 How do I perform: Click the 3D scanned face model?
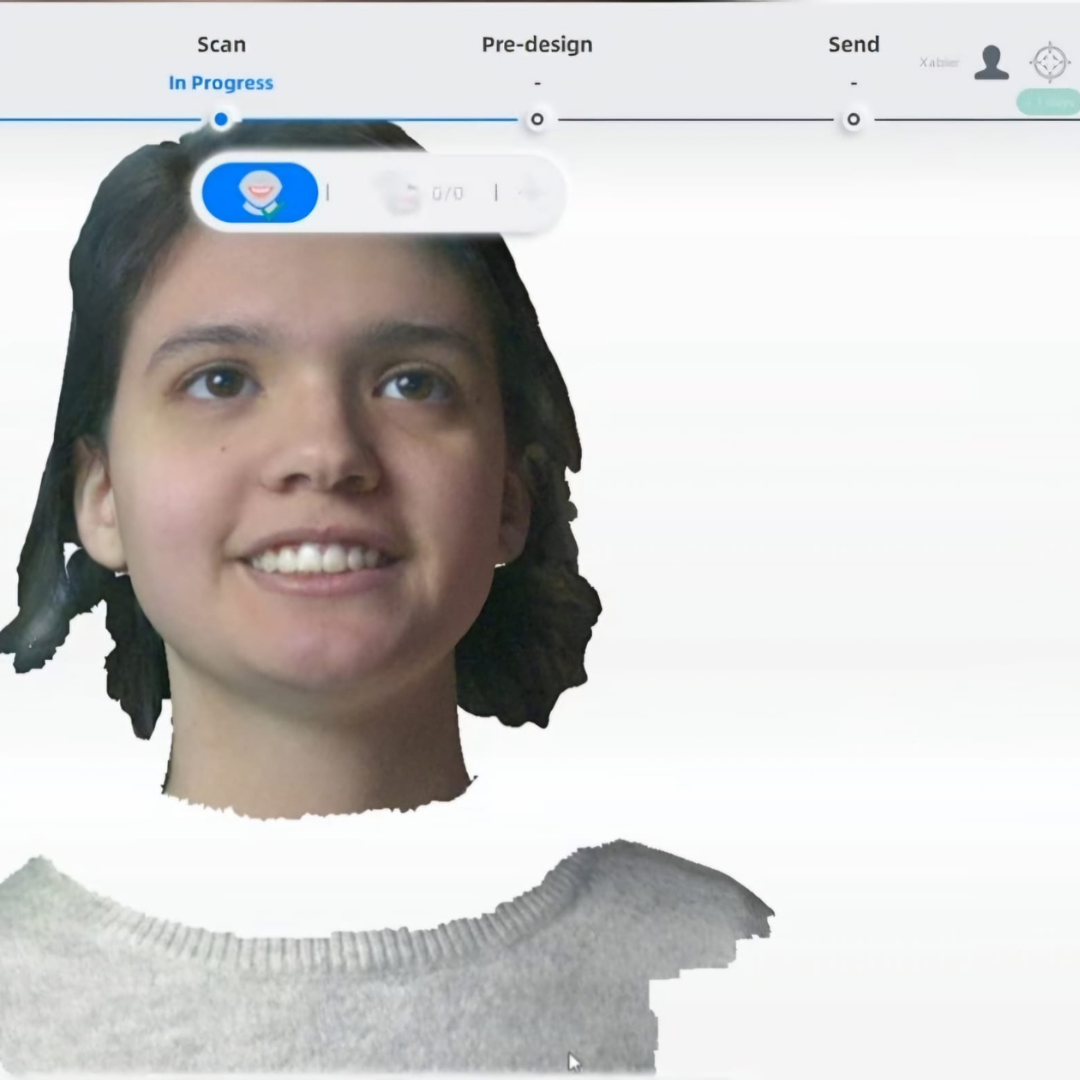(x=310, y=450)
